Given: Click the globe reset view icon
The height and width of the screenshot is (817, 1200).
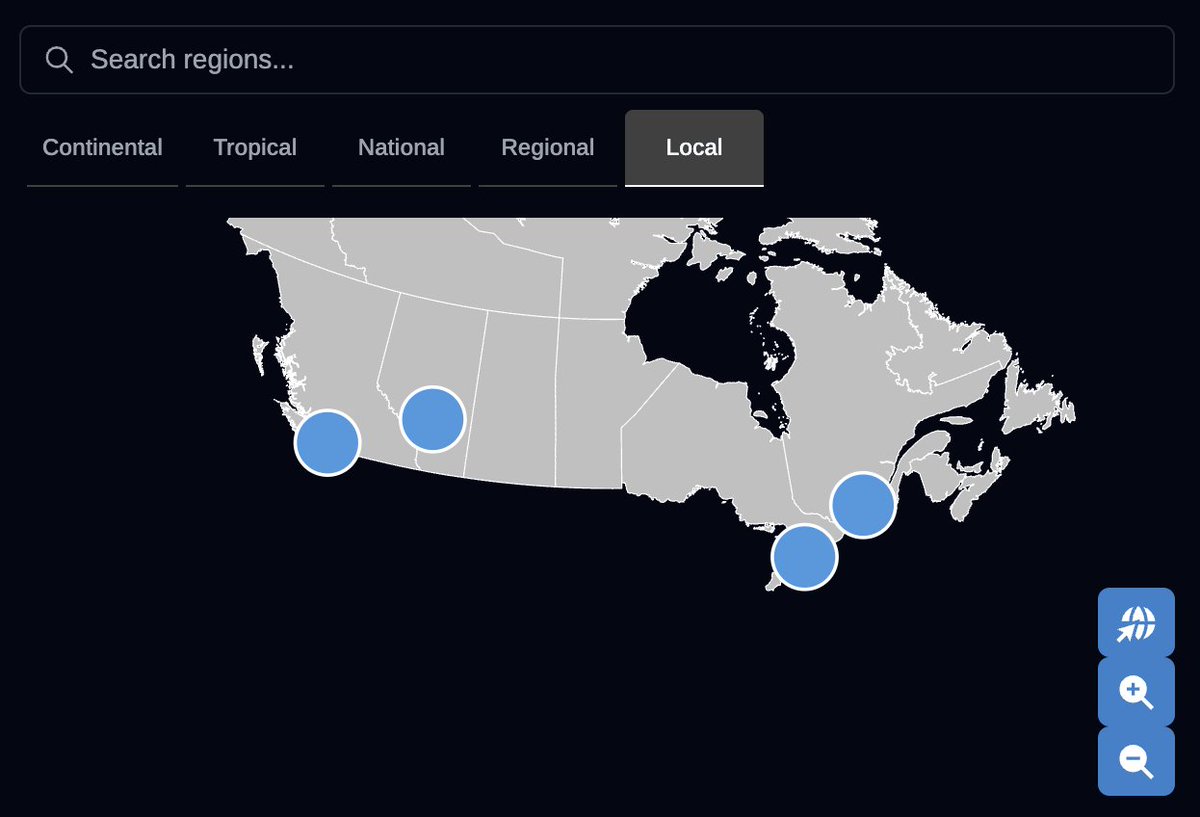Looking at the screenshot, I should point(1136,623).
